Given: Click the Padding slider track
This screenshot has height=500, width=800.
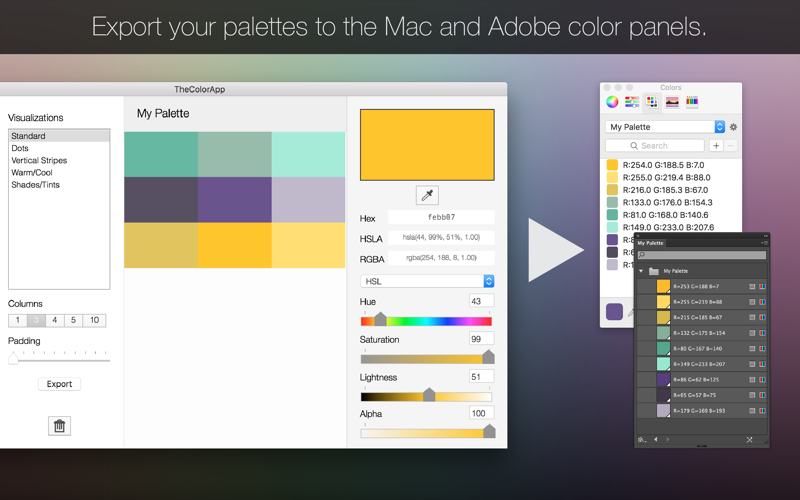Looking at the screenshot, I should (x=59, y=360).
